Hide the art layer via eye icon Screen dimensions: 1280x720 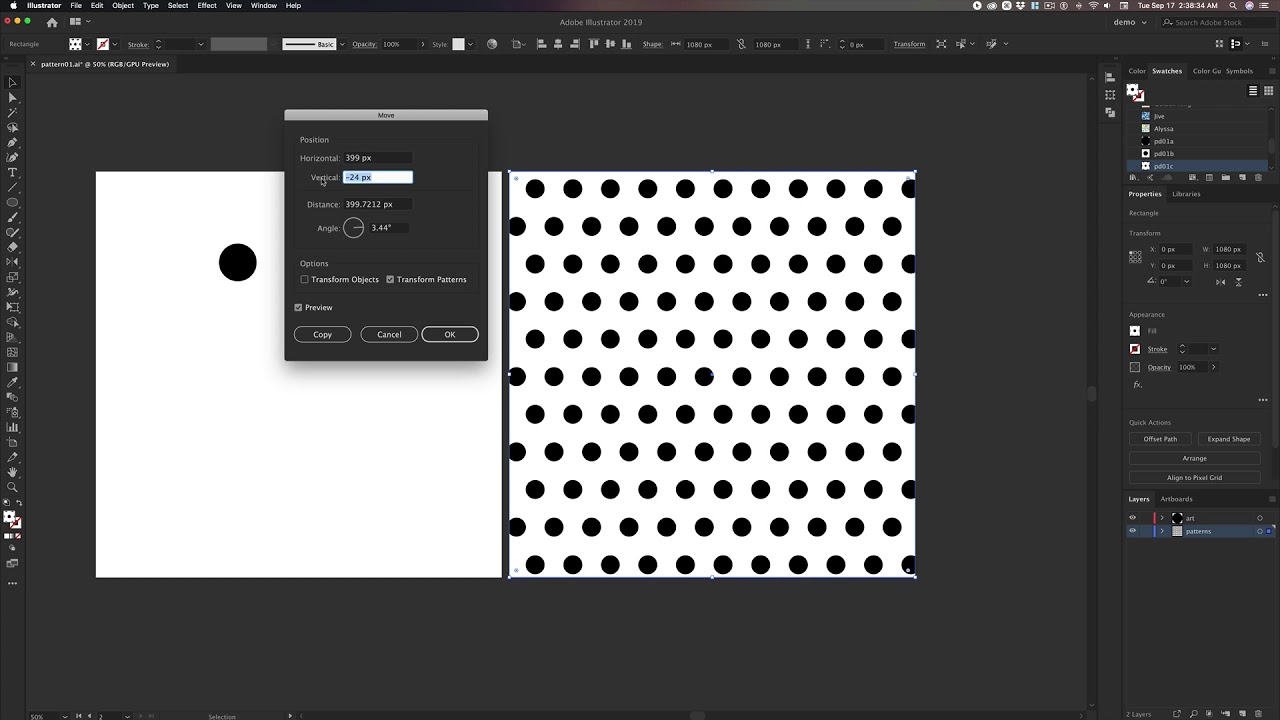[x=1133, y=518]
